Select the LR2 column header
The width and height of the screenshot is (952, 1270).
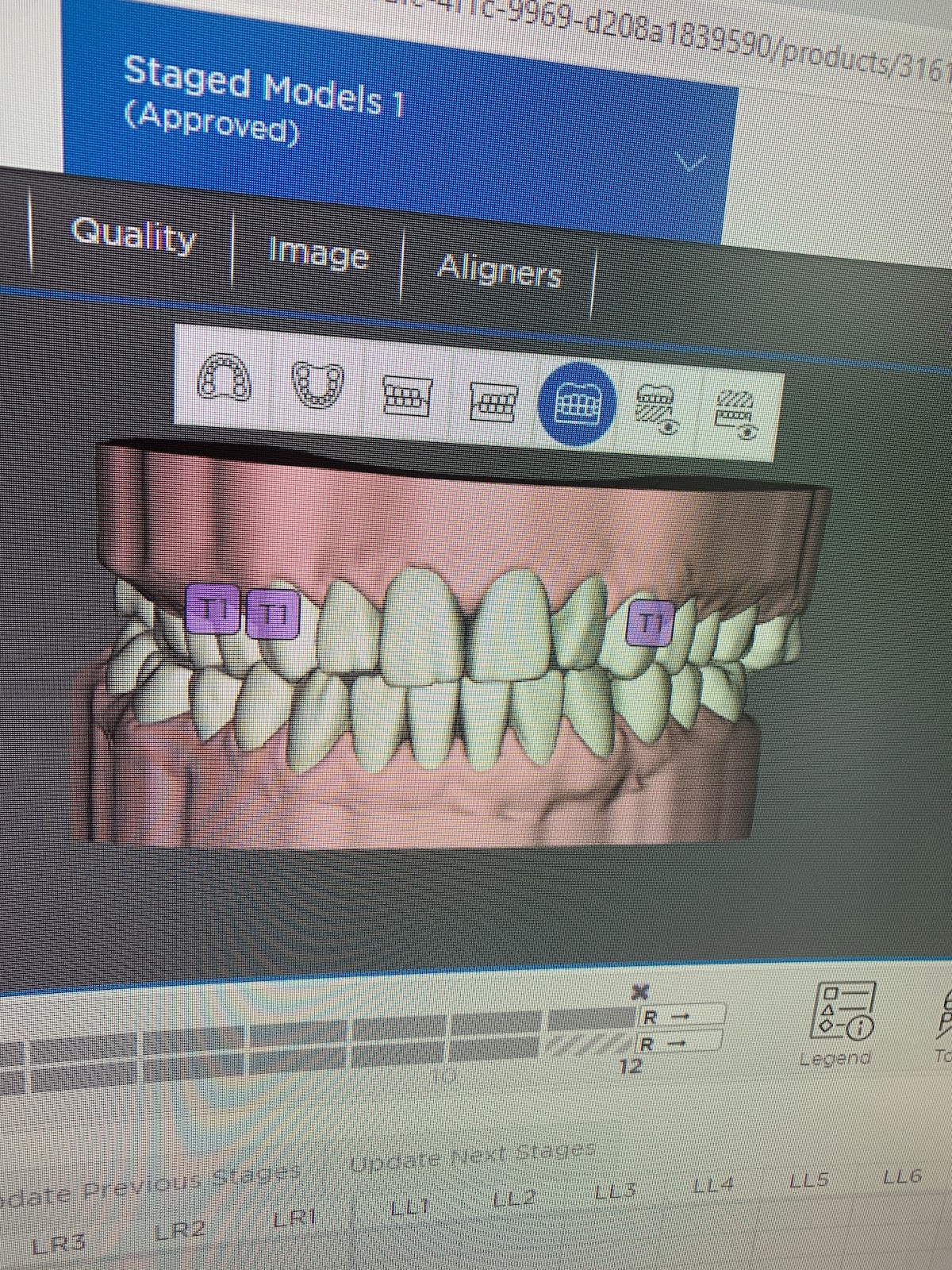pyautogui.click(x=182, y=1230)
